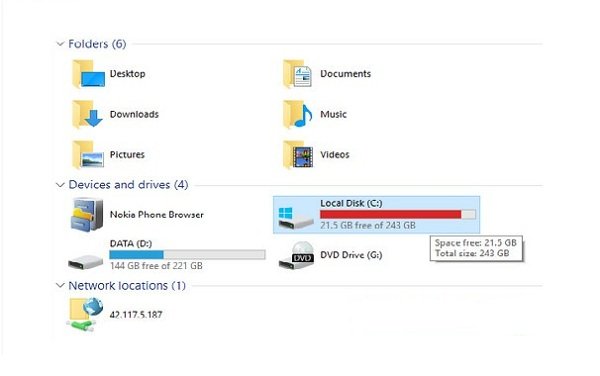Click the DATA (D:) name label
Viewport: 600px width, 376px height.
(x=131, y=244)
